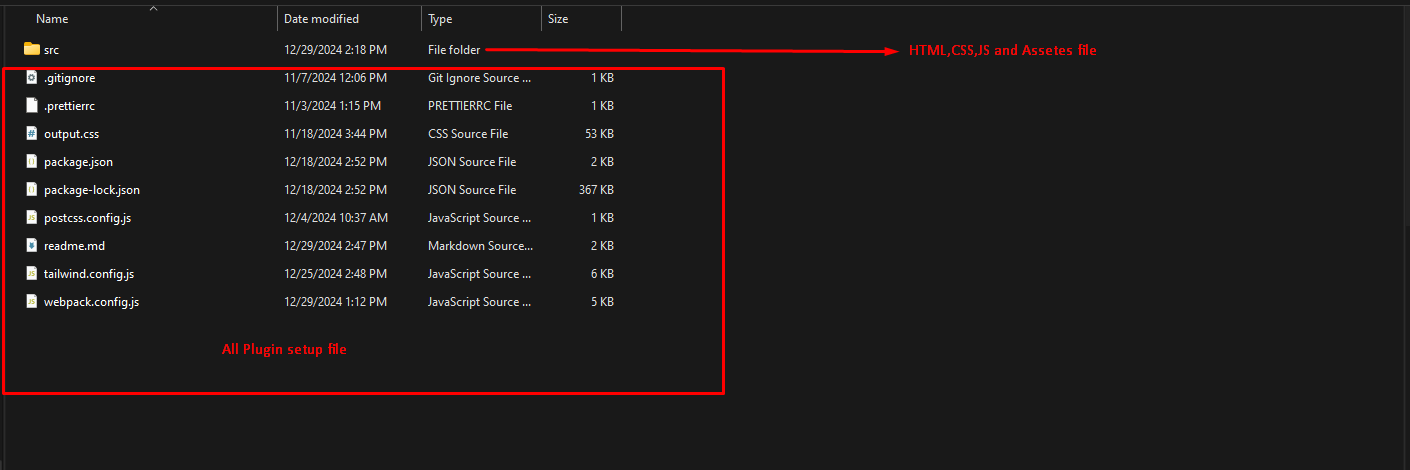1410x470 pixels.
Task: Click the package-lock.json file icon
Action: pyautogui.click(x=31, y=189)
